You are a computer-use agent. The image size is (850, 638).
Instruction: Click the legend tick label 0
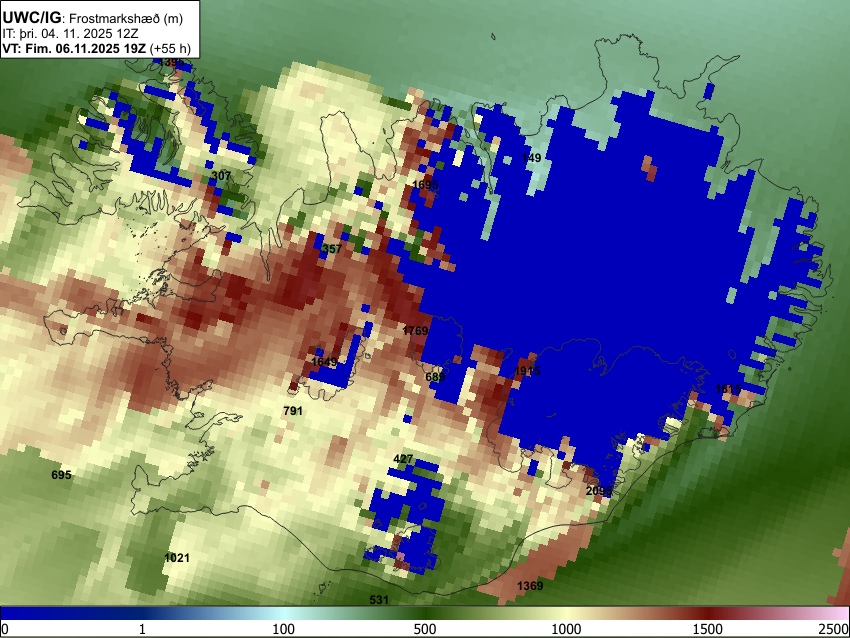(x=5, y=629)
